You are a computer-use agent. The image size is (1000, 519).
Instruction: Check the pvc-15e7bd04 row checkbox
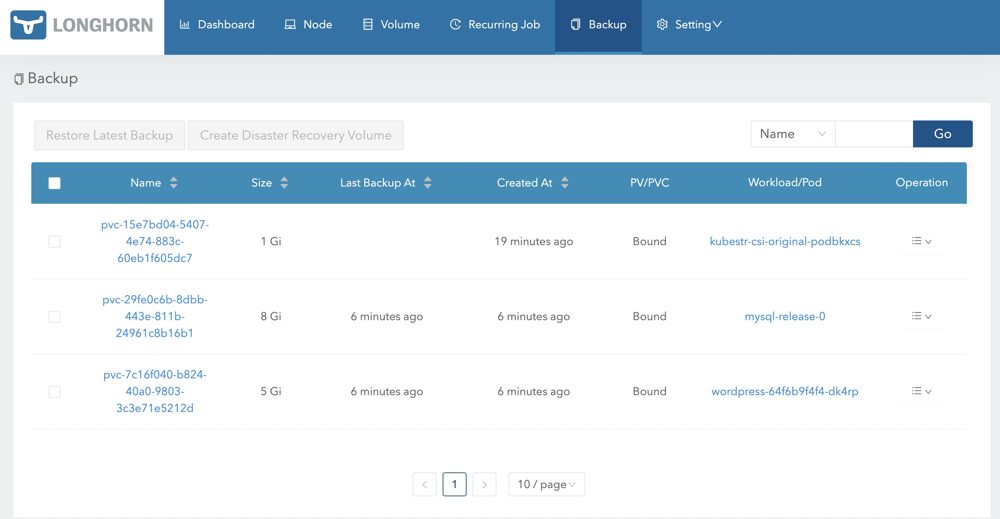55,242
